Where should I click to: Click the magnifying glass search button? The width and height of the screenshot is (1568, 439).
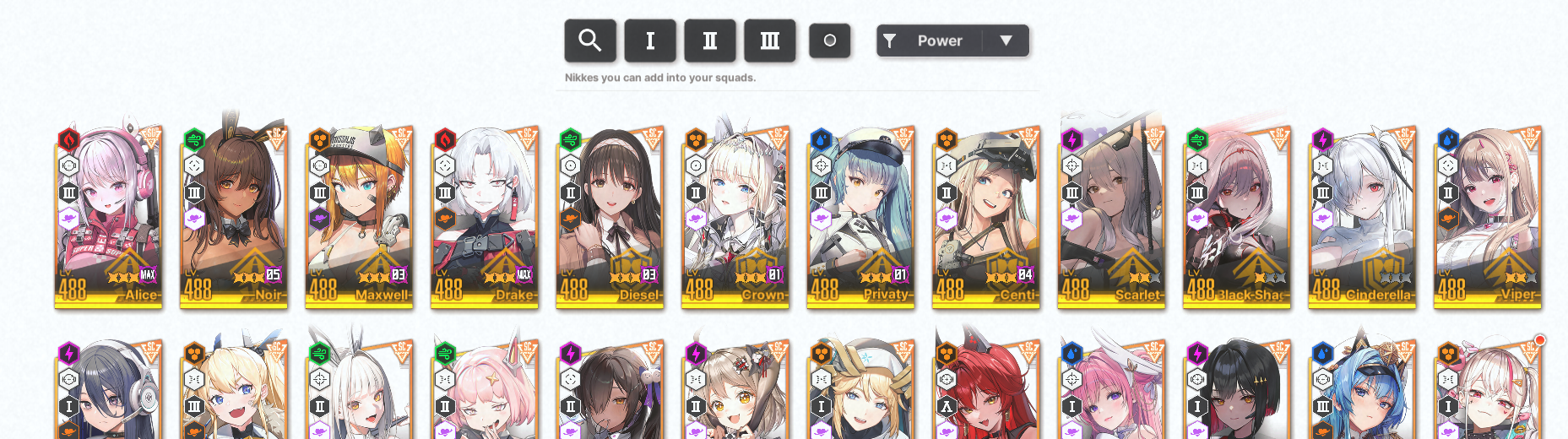(x=590, y=41)
